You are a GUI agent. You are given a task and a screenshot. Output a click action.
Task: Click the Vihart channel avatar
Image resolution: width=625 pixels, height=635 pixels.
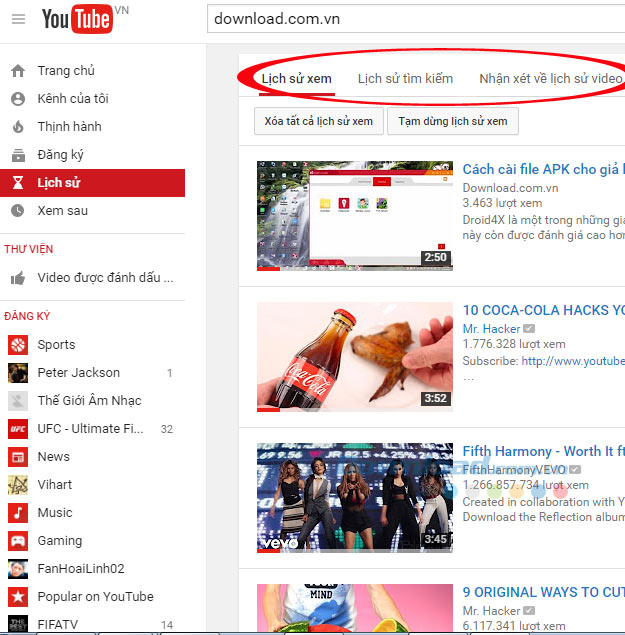click(x=18, y=485)
